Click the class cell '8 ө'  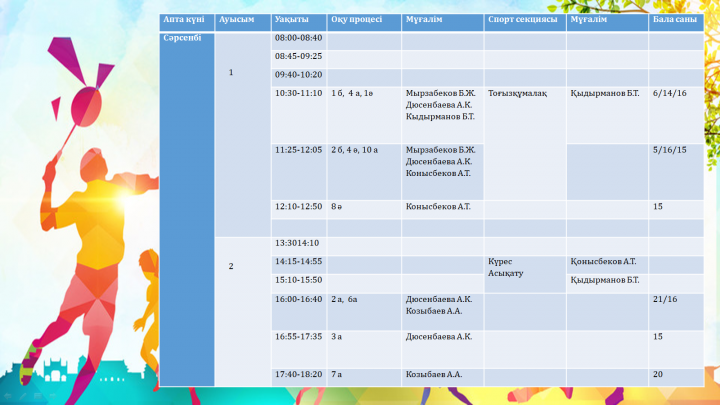pyautogui.click(x=364, y=210)
